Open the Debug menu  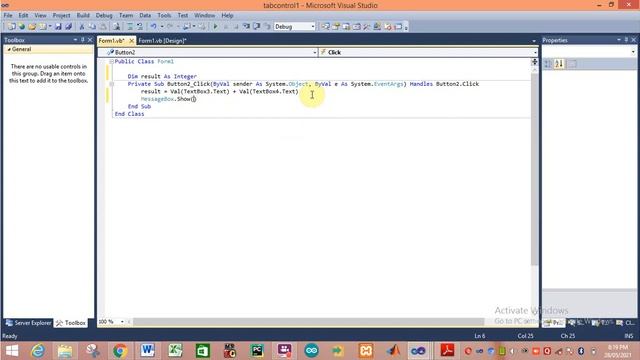coord(104,15)
